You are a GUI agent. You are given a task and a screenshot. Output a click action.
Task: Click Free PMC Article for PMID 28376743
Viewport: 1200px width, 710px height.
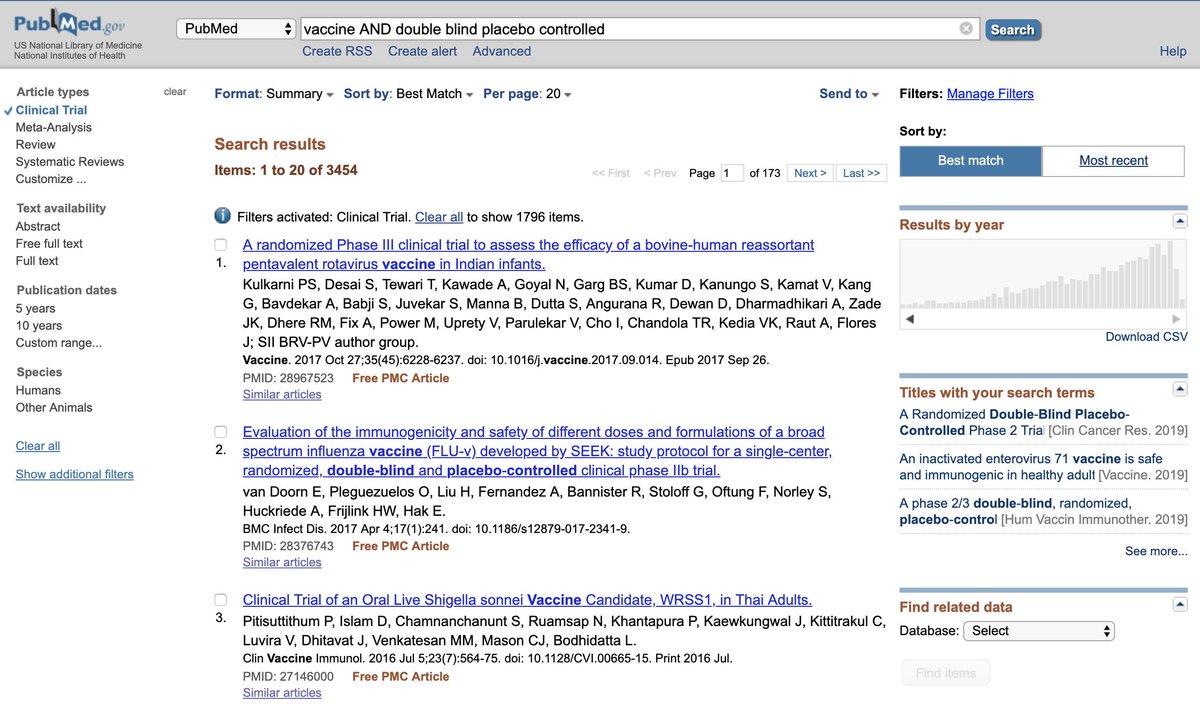coord(401,546)
